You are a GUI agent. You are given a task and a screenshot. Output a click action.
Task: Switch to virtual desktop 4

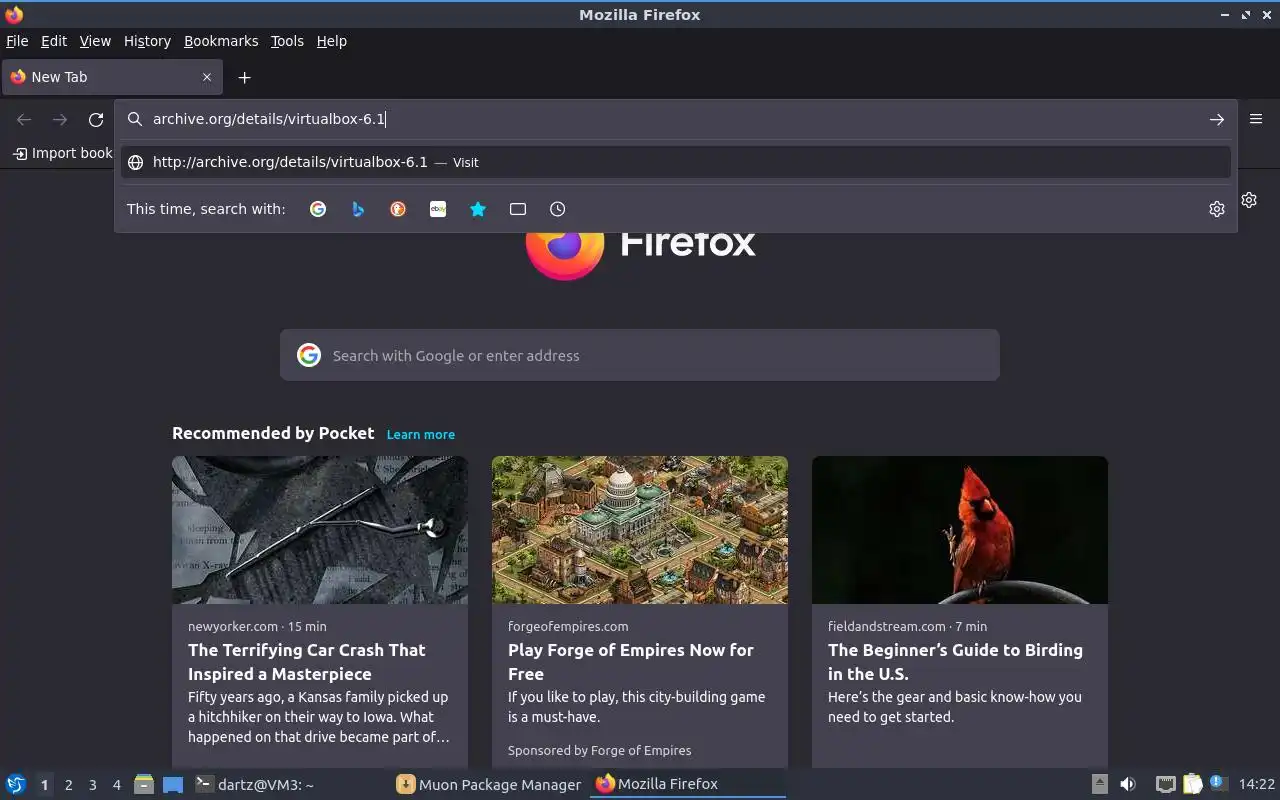point(117,785)
